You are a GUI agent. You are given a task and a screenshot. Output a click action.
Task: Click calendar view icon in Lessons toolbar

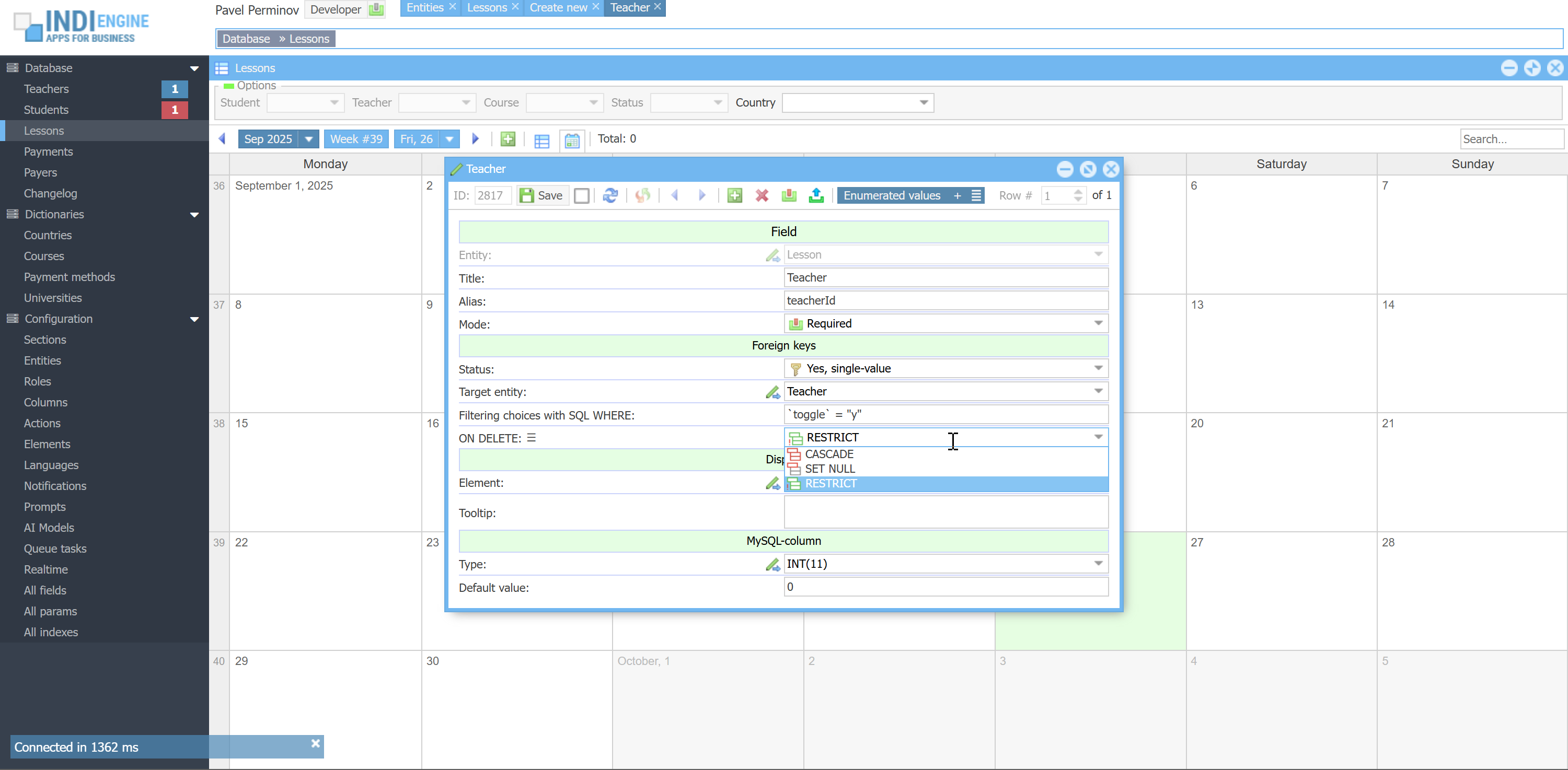pyautogui.click(x=572, y=140)
